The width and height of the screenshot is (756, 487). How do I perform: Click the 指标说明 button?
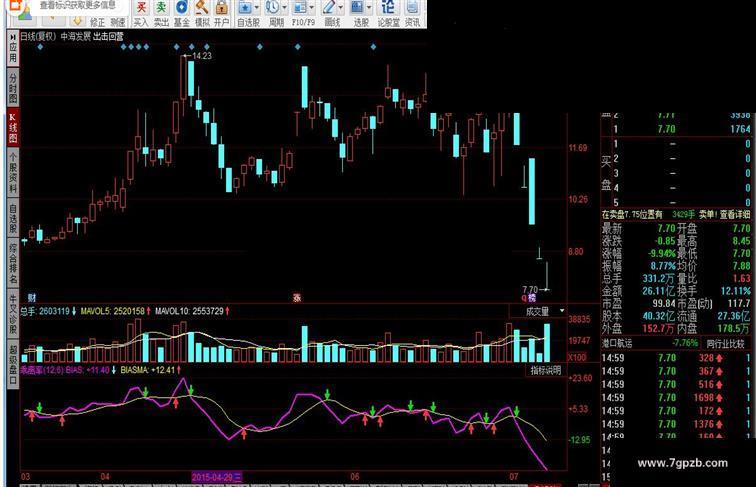click(x=546, y=370)
